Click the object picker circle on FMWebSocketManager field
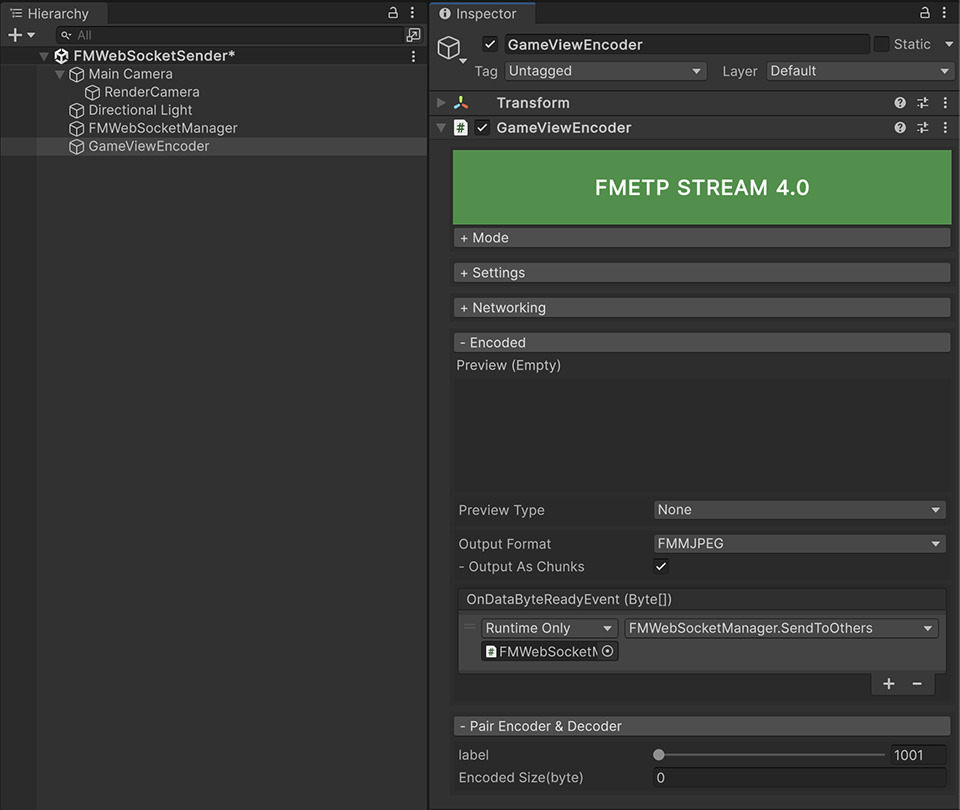Viewport: 960px width, 810px height. tap(607, 651)
